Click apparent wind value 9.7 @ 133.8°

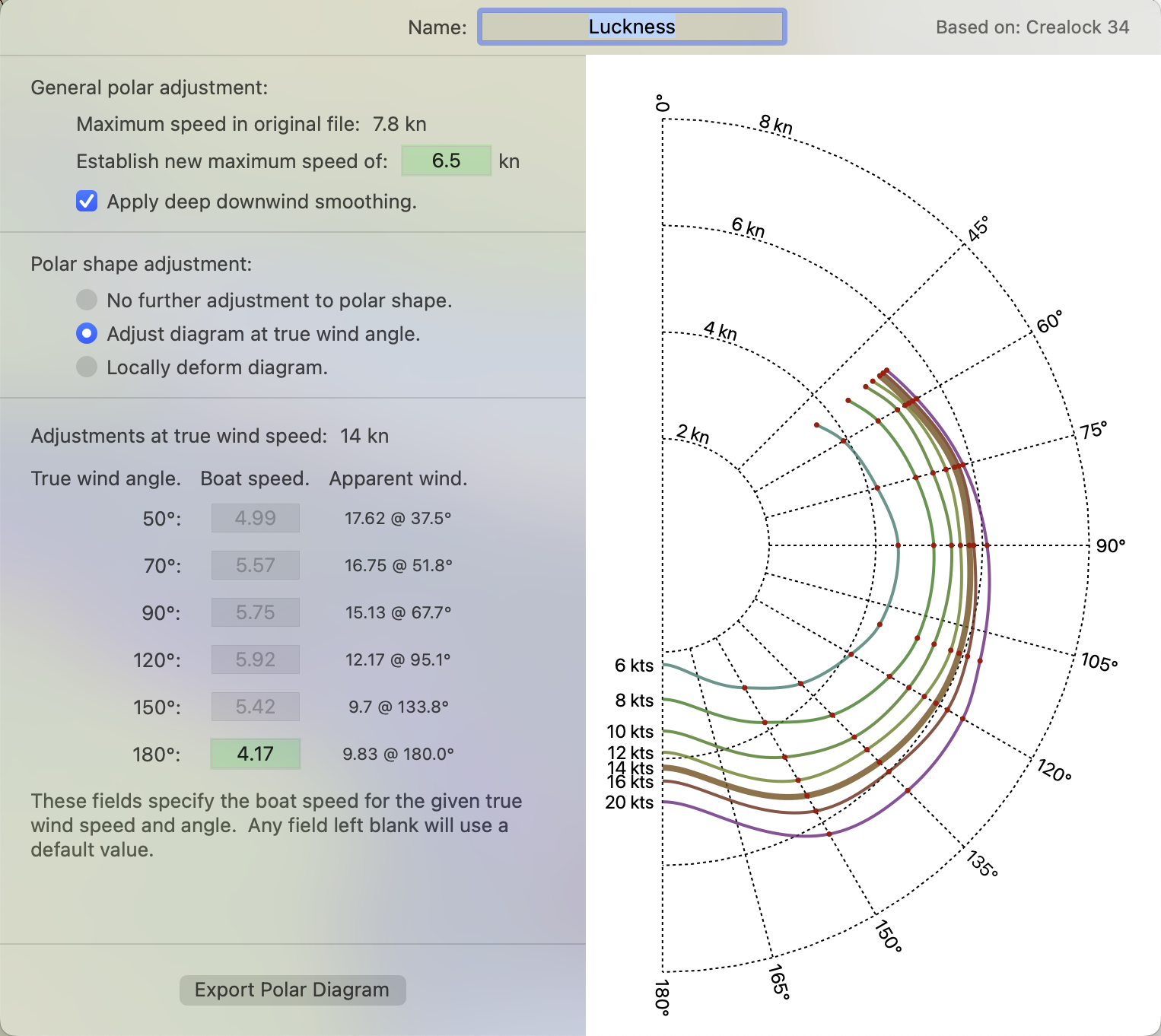pyautogui.click(x=398, y=707)
